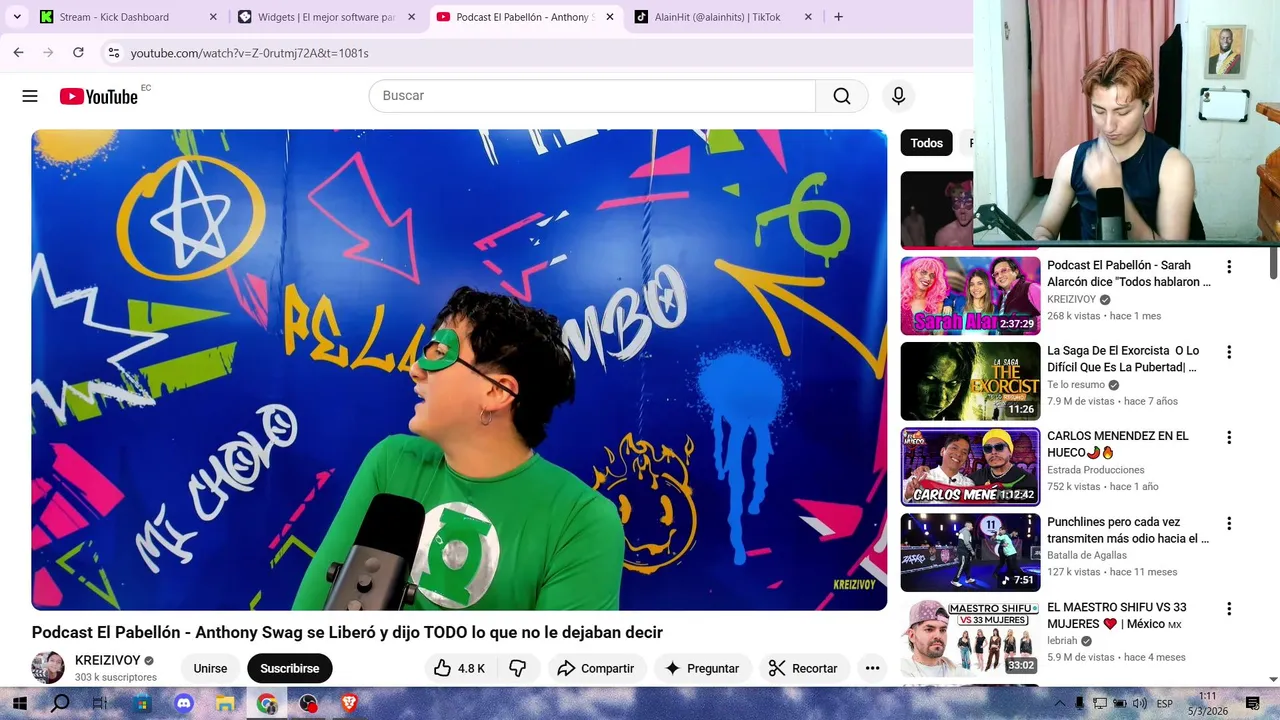Open EL MAESTRO SHIFU VS 33 MUJERES title
Screen dimensions: 1280x720
pyautogui.click(x=1117, y=615)
